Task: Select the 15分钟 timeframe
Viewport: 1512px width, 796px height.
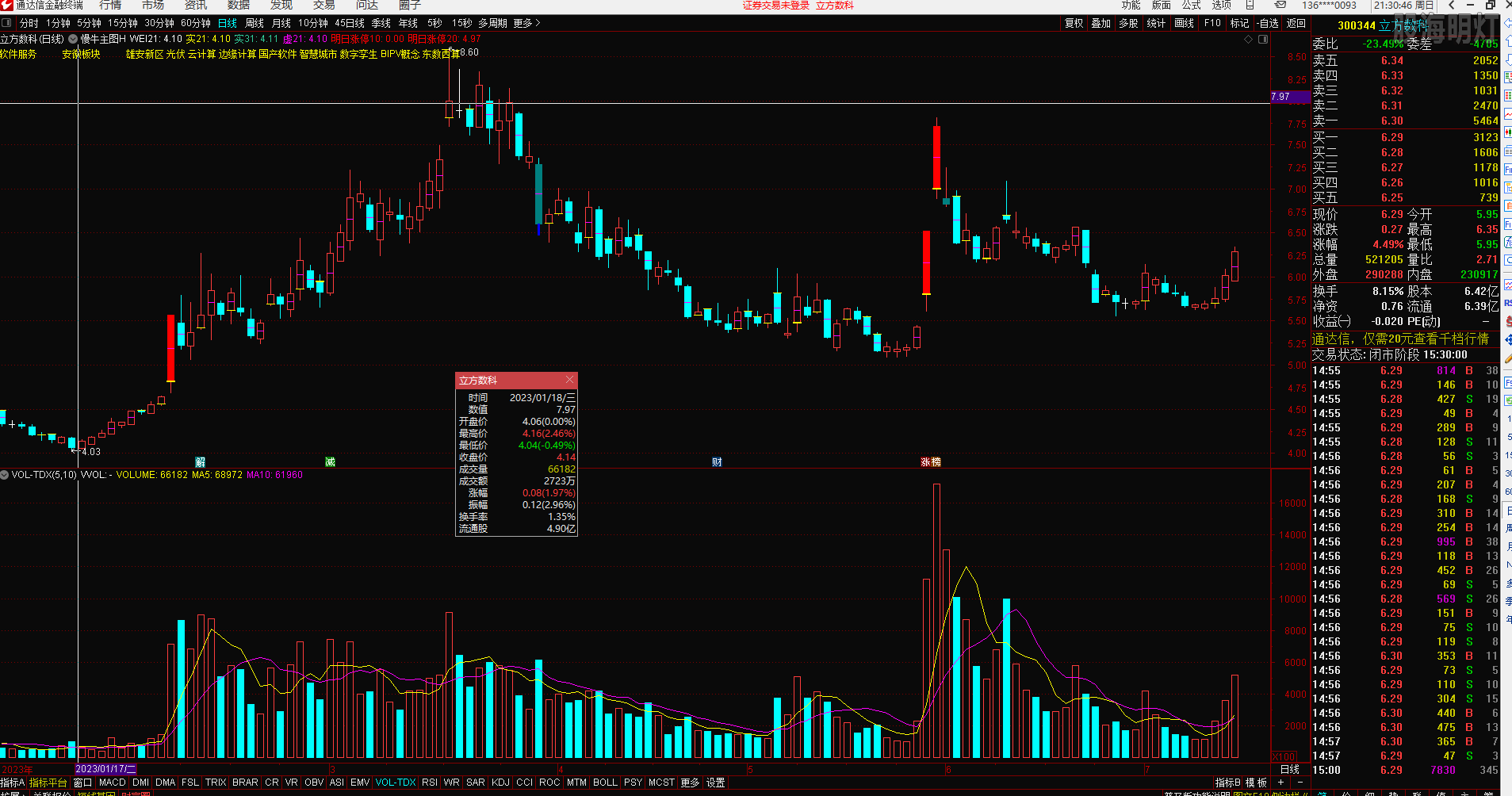Action: (123, 23)
